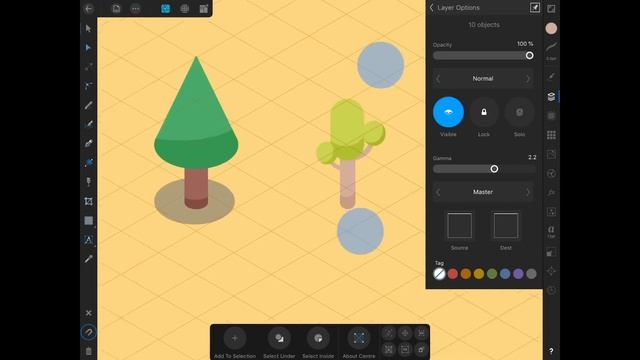The height and width of the screenshot is (360, 640).
Task: Open the Brushes studio
Action: coord(551,77)
